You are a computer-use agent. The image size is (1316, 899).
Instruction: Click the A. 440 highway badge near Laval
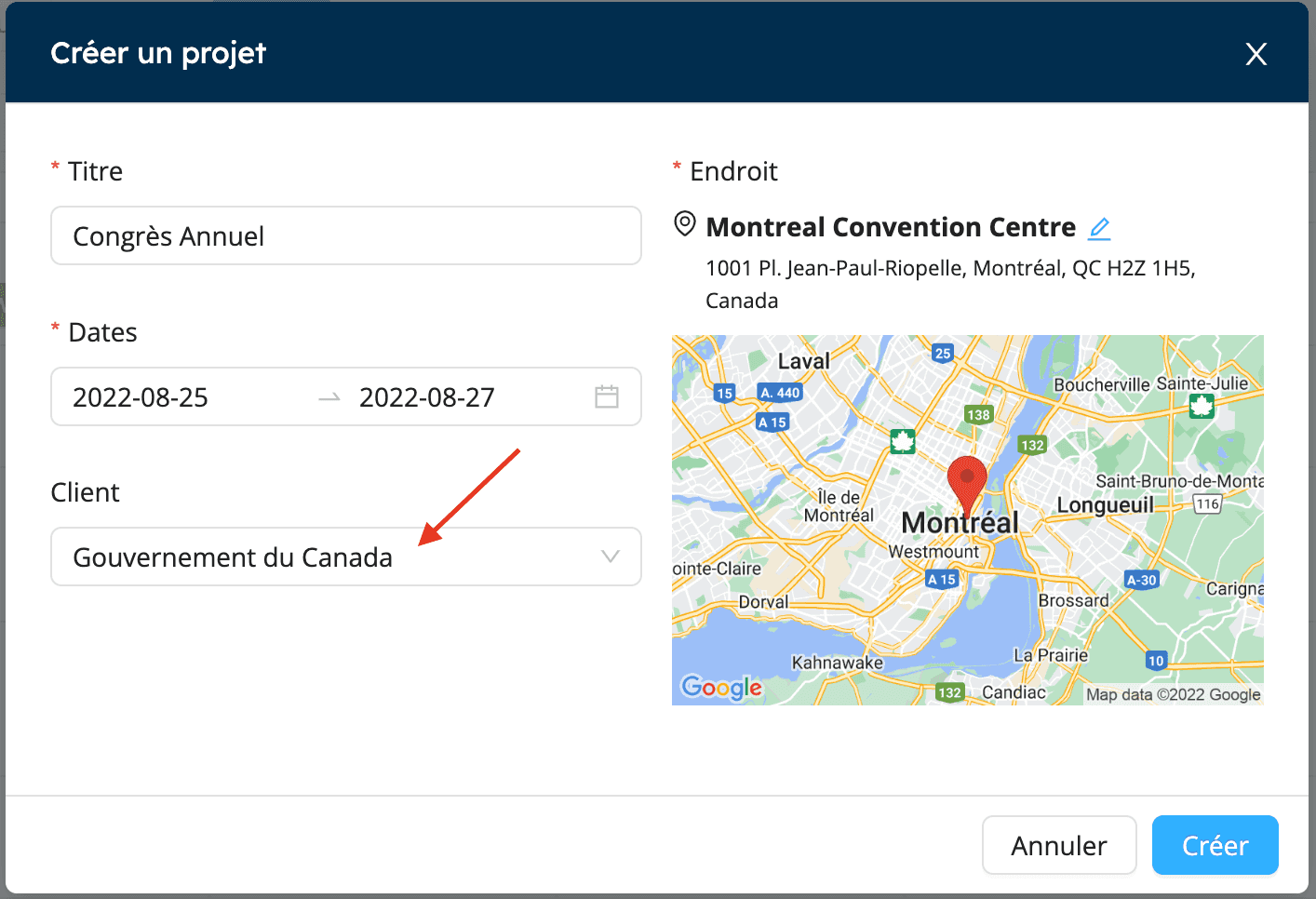[780, 393]
